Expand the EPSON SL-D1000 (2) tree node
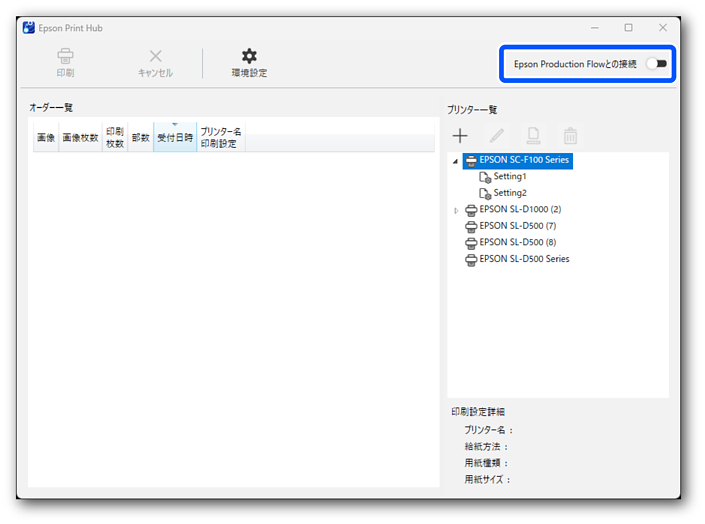The height and width of the screenshot is (524, 705). click(x=456, y=210)
